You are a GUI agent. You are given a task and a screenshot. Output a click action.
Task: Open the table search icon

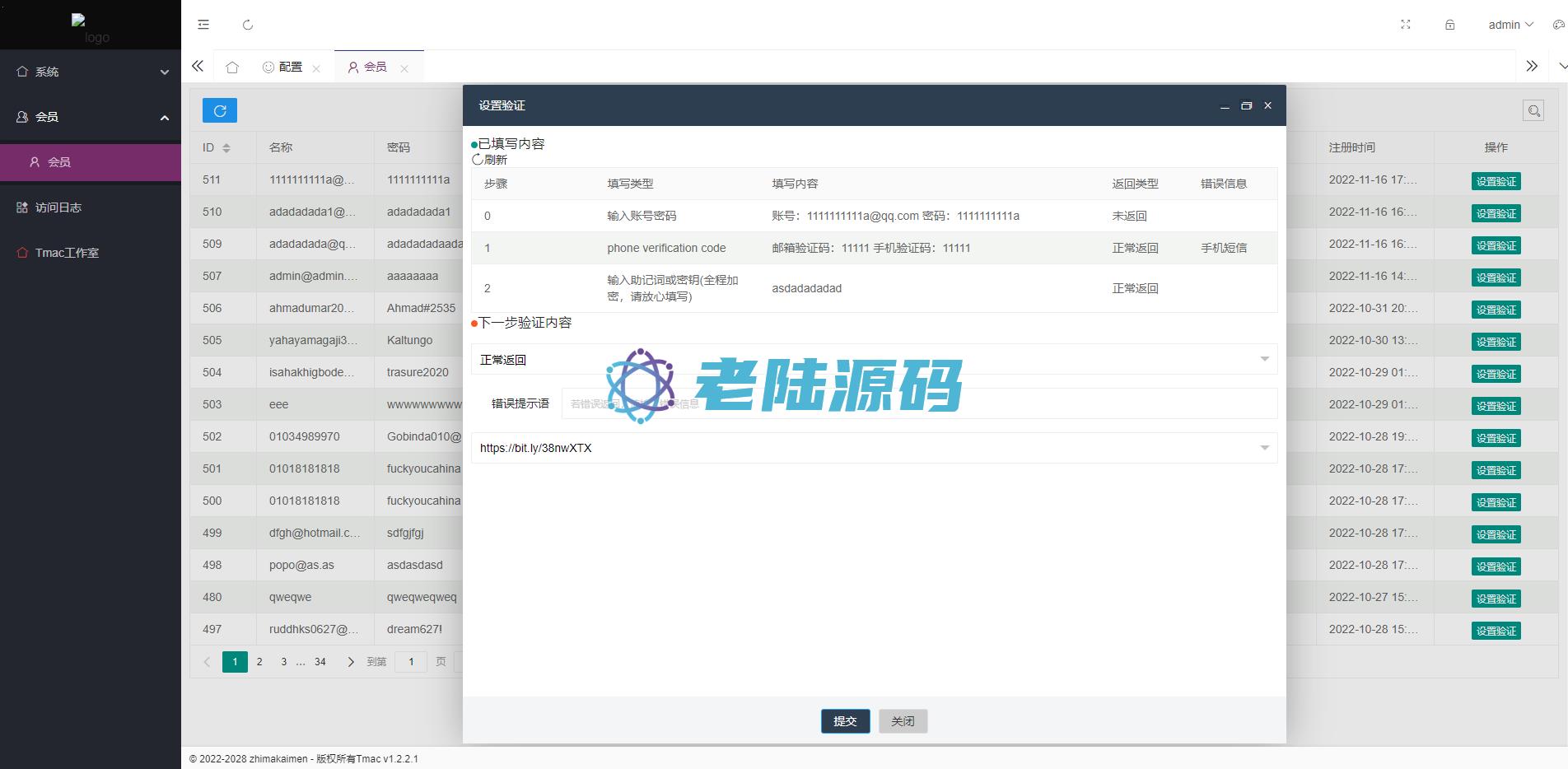pos(1533,110)
